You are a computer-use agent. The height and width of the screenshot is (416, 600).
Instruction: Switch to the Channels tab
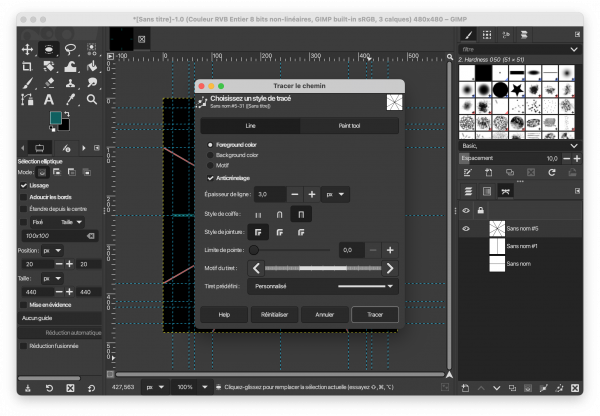click(x=487, y=191)
